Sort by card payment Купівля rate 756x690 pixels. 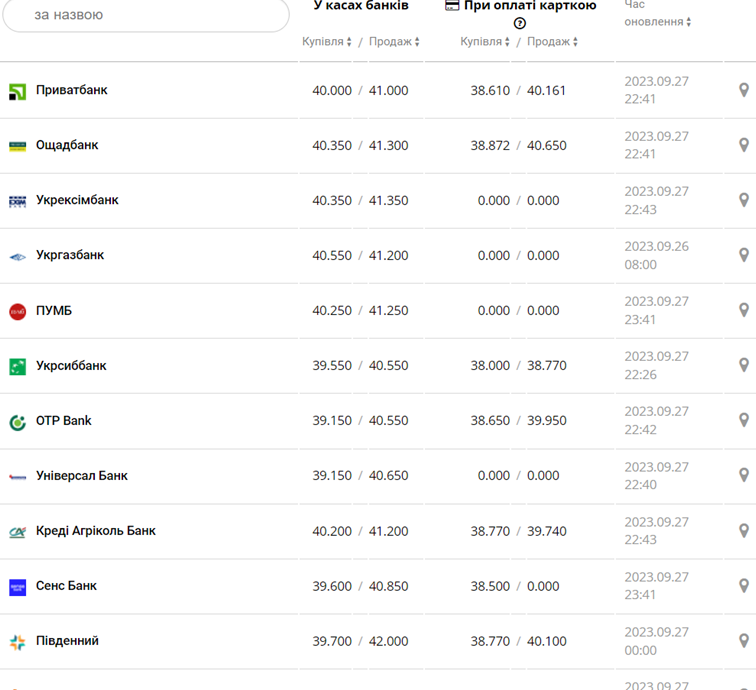486,42
